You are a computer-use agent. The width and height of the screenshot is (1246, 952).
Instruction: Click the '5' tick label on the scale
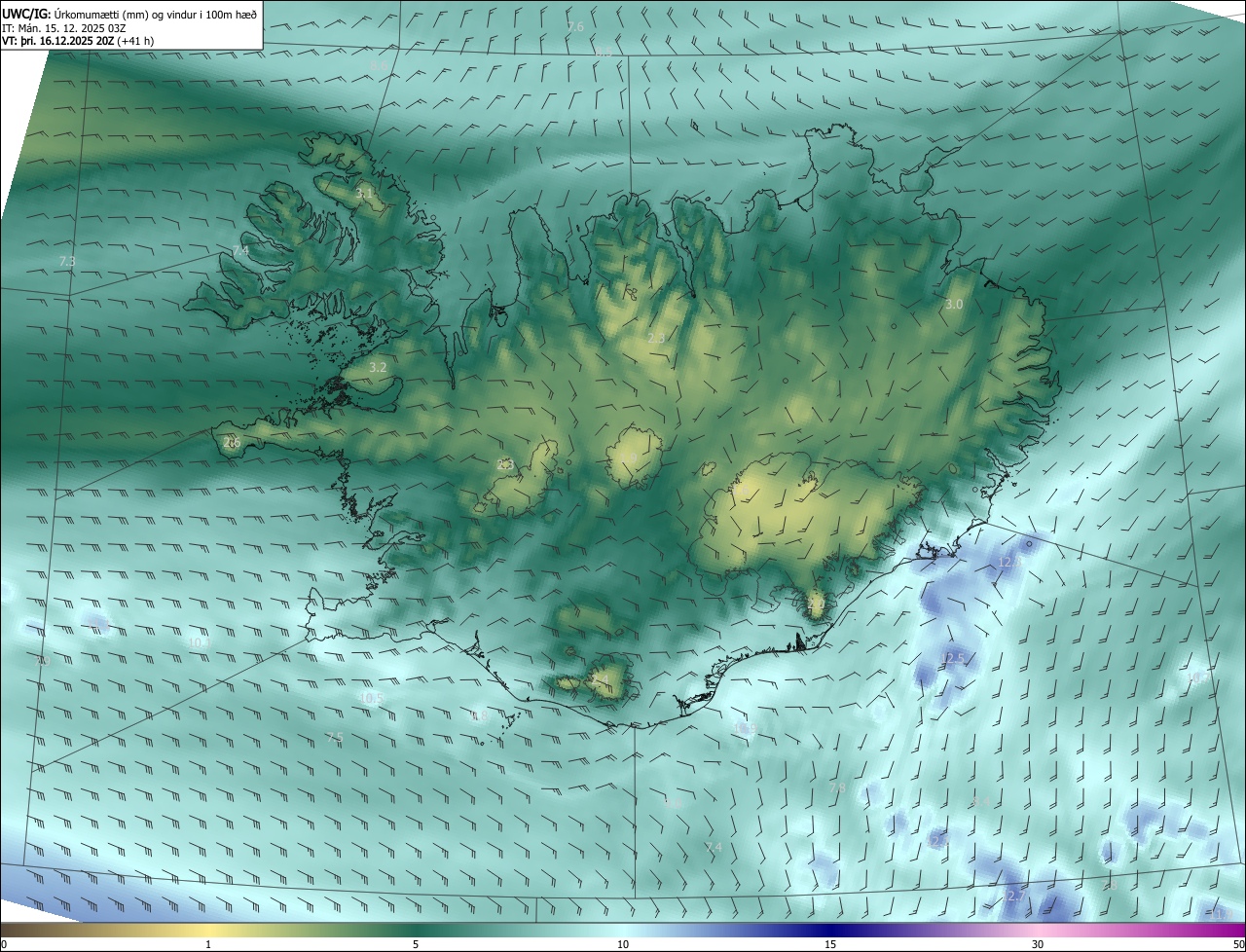pos(416,944)
